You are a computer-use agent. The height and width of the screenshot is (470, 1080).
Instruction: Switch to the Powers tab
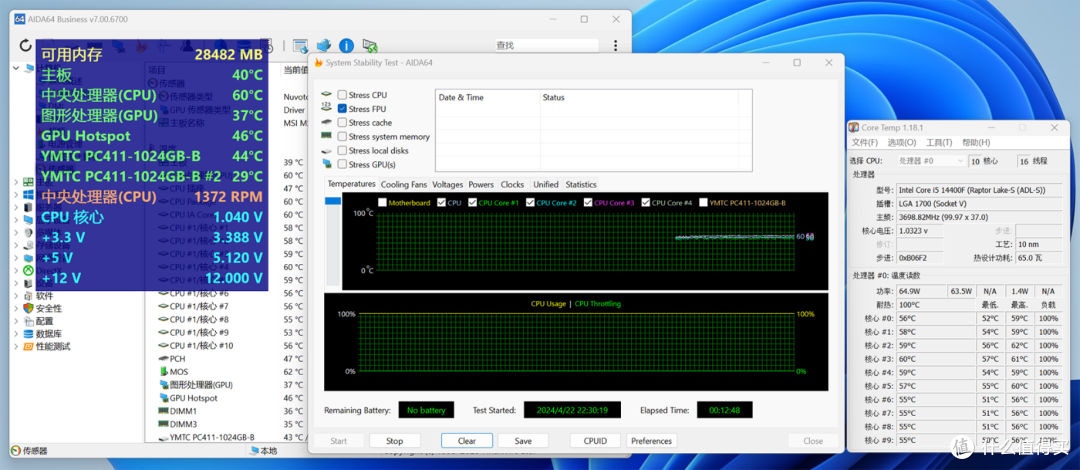coord(481,185)
